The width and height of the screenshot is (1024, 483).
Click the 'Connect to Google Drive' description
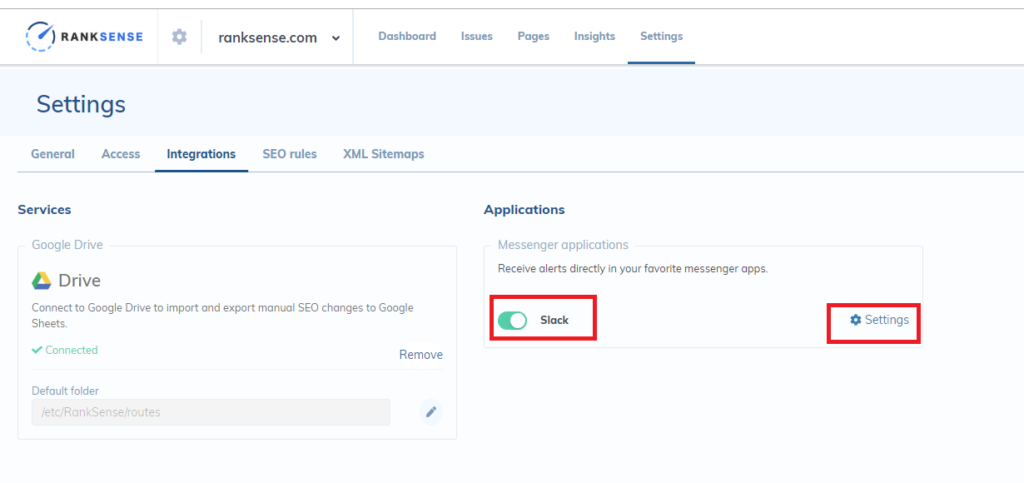223,315
